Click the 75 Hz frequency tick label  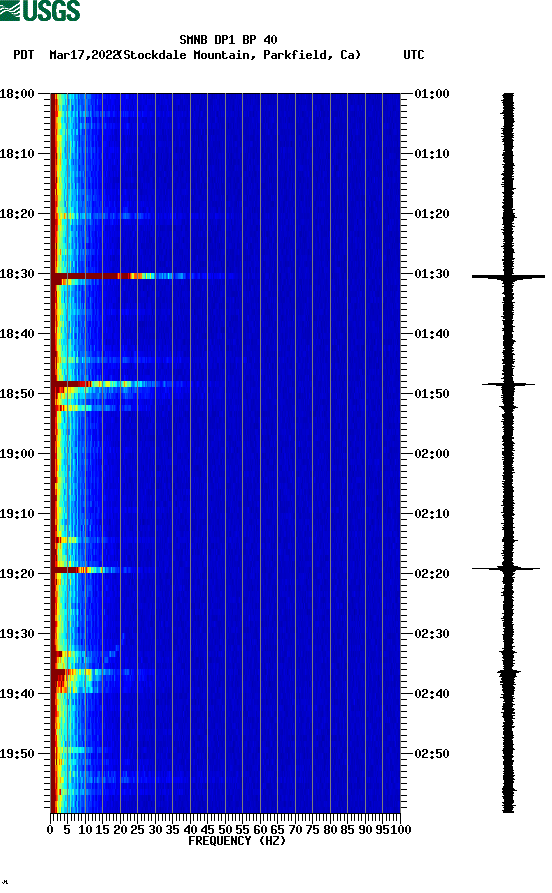point(312,830)
